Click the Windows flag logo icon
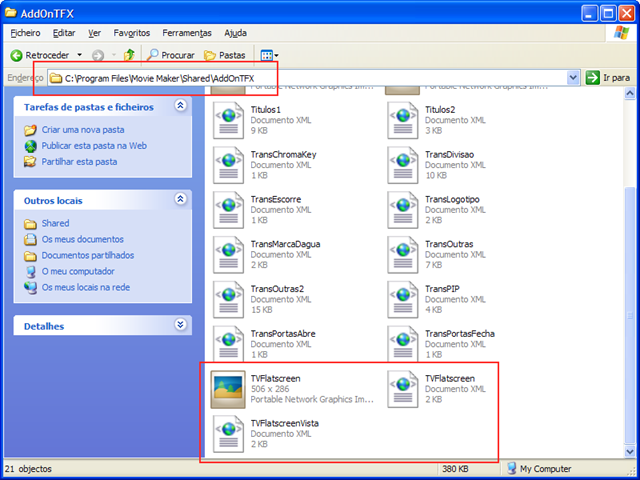 [621, 33]
